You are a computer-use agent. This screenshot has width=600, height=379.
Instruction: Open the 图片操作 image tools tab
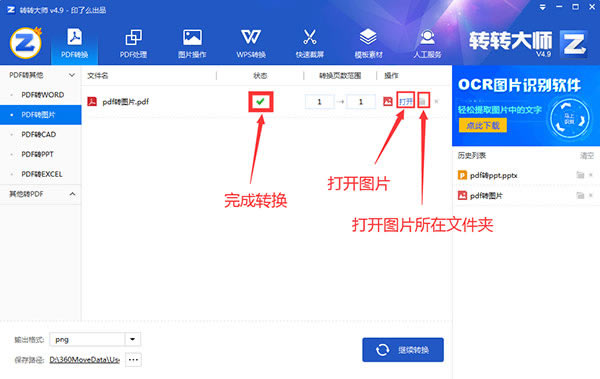coord(192,44)
